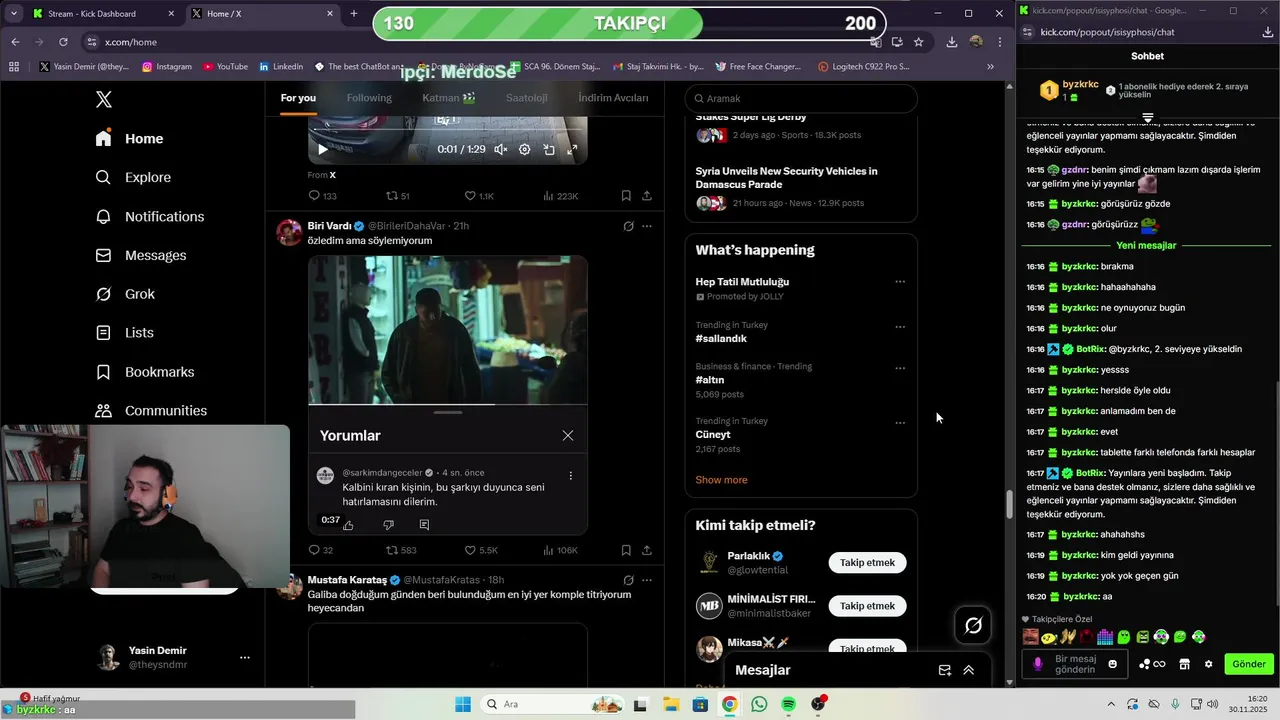This screenshot has height=720, width=1280.
Task: Open Spotify from the Windows taskbar
Action: pos(788,704)
